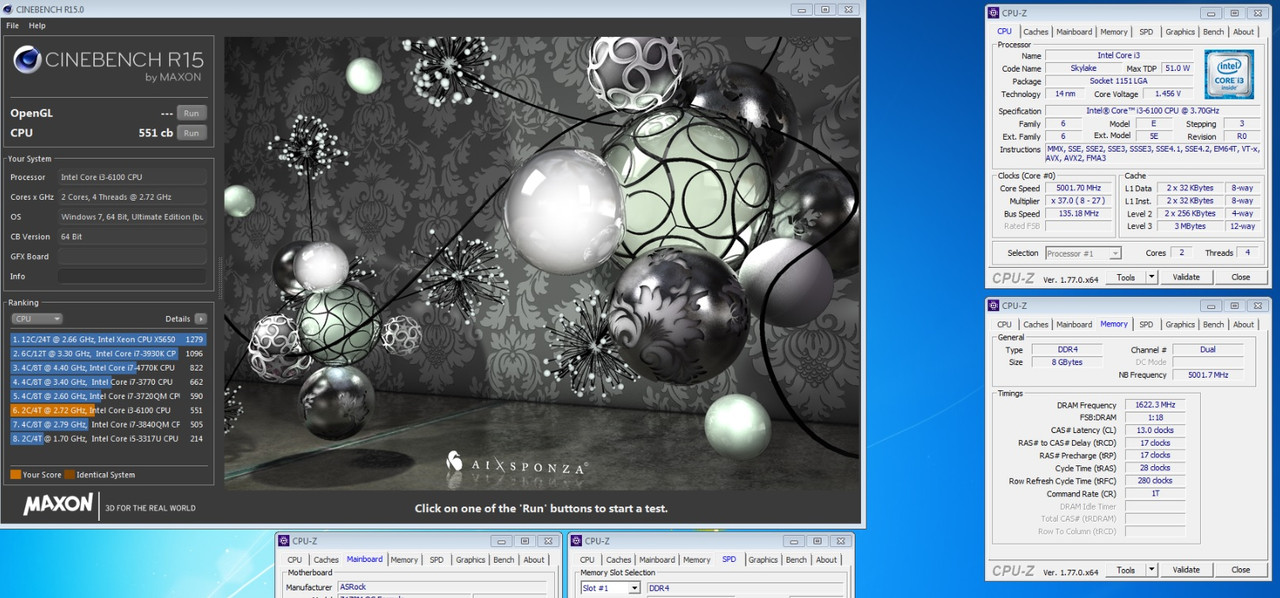
Task: Open the Help menu in Cinebench
Action: [37, 25]
